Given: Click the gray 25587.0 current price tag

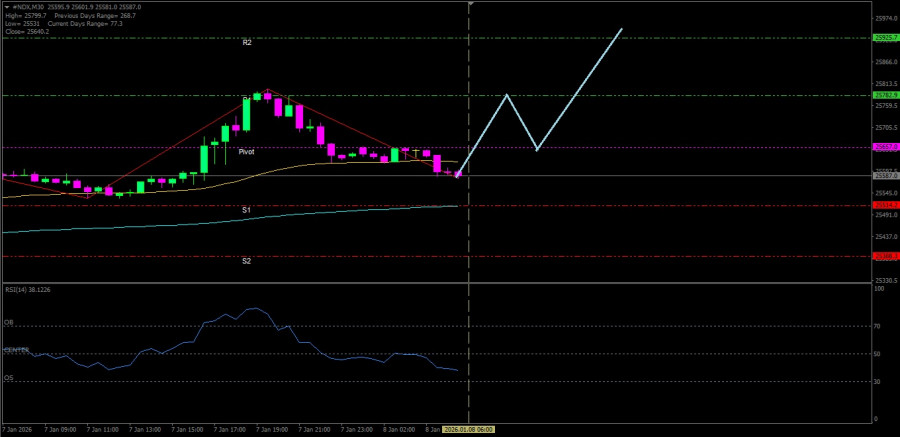Looking at the screenshot, I should [885, 175].
